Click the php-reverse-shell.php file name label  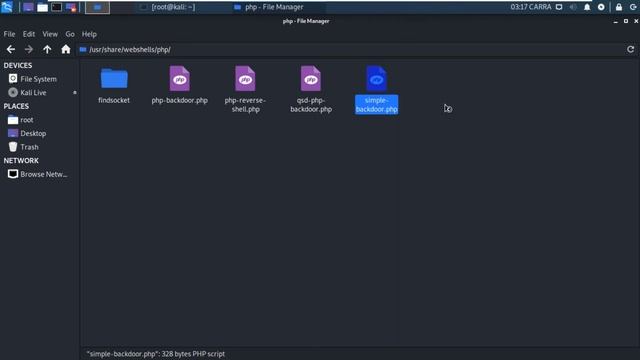click(245, 105)
